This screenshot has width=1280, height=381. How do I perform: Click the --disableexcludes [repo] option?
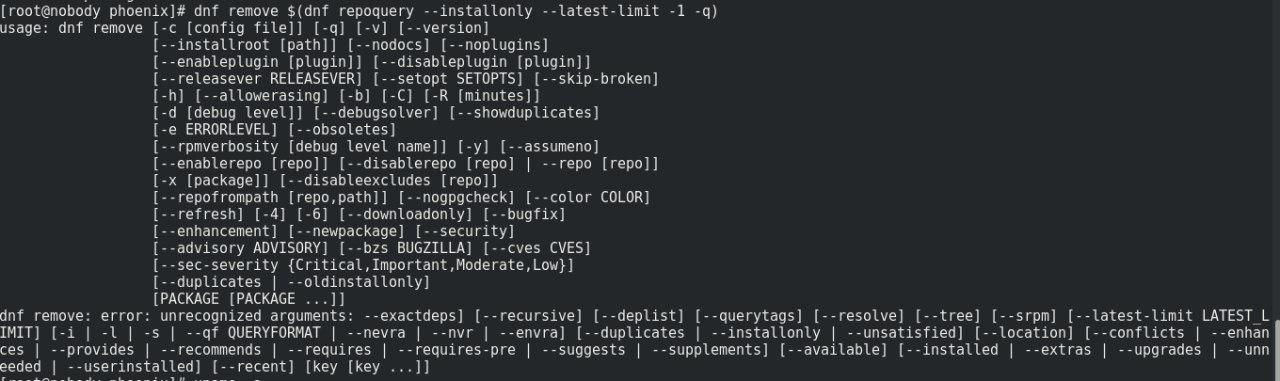pos(389,182)
